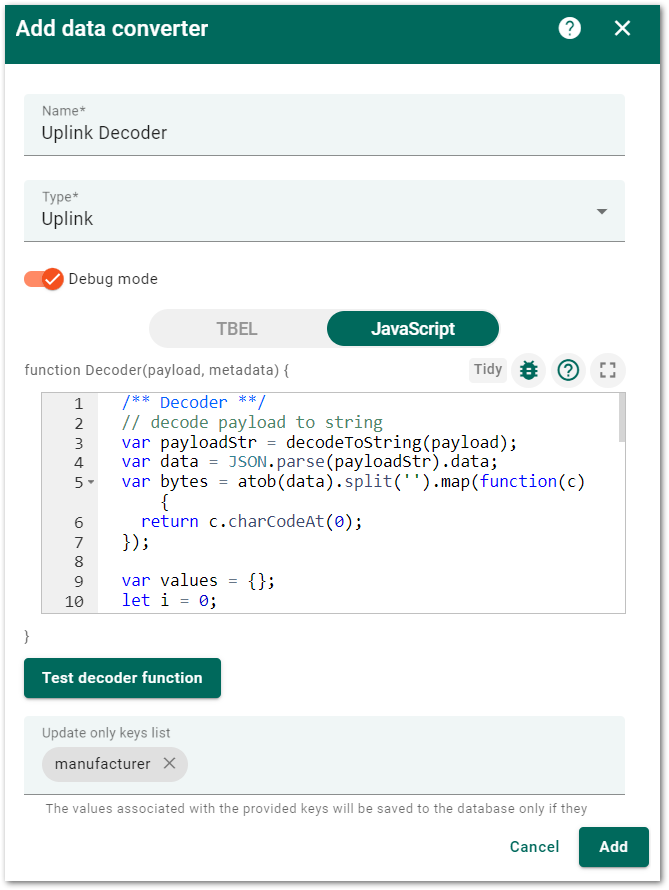Viewport: 669px width, 890px height.
Task: Click the 'return c.charCodeAt(0);' code line
Action: [x=251, y=521]
